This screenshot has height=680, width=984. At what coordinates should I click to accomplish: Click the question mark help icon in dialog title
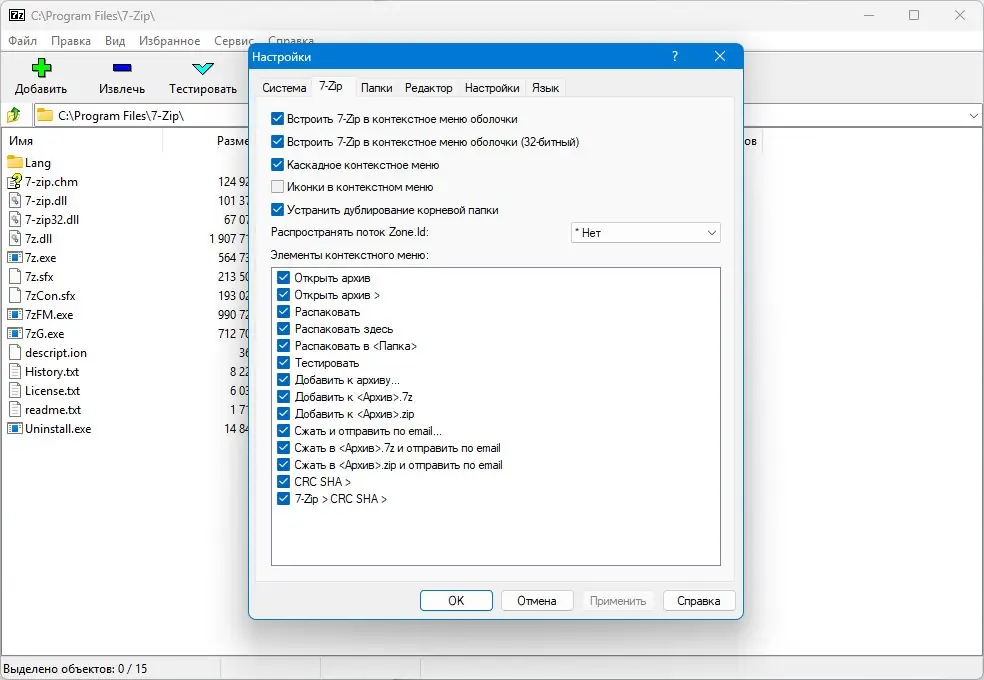point(675,56)
